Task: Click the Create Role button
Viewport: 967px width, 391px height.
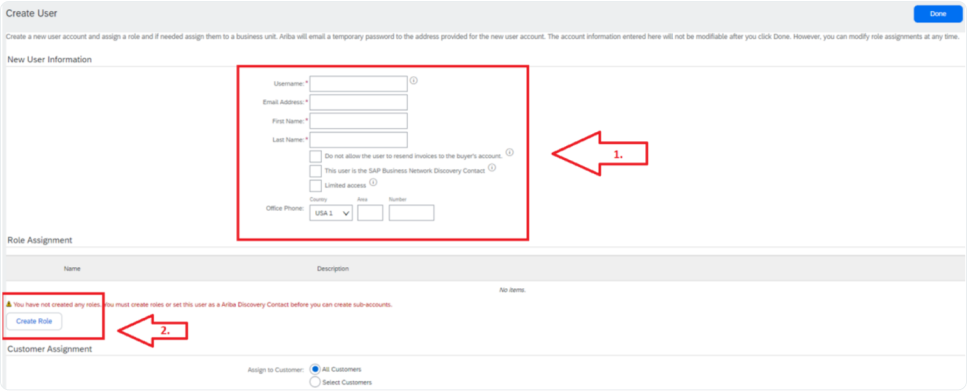Action: [x=34, y=321]
